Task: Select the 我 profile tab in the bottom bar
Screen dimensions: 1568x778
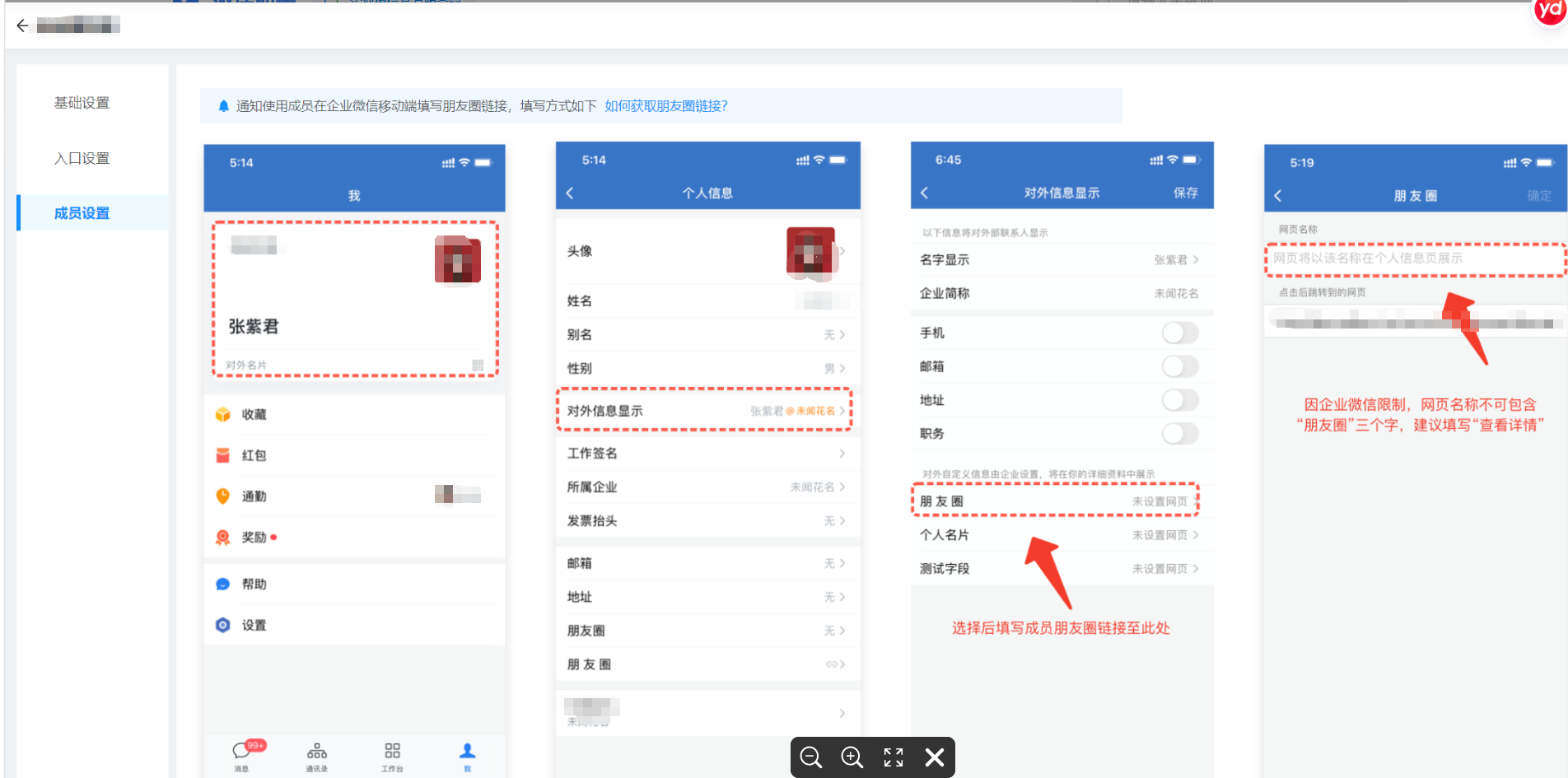Action: (x=467, y=756)
